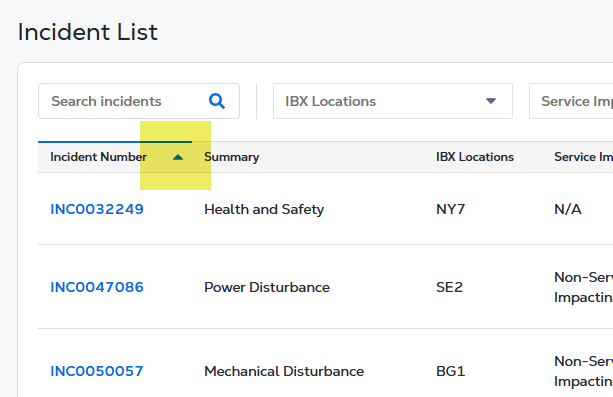Click the NY7 location cell
Viewport: 613px width, 397px height.
coord(450,209)
